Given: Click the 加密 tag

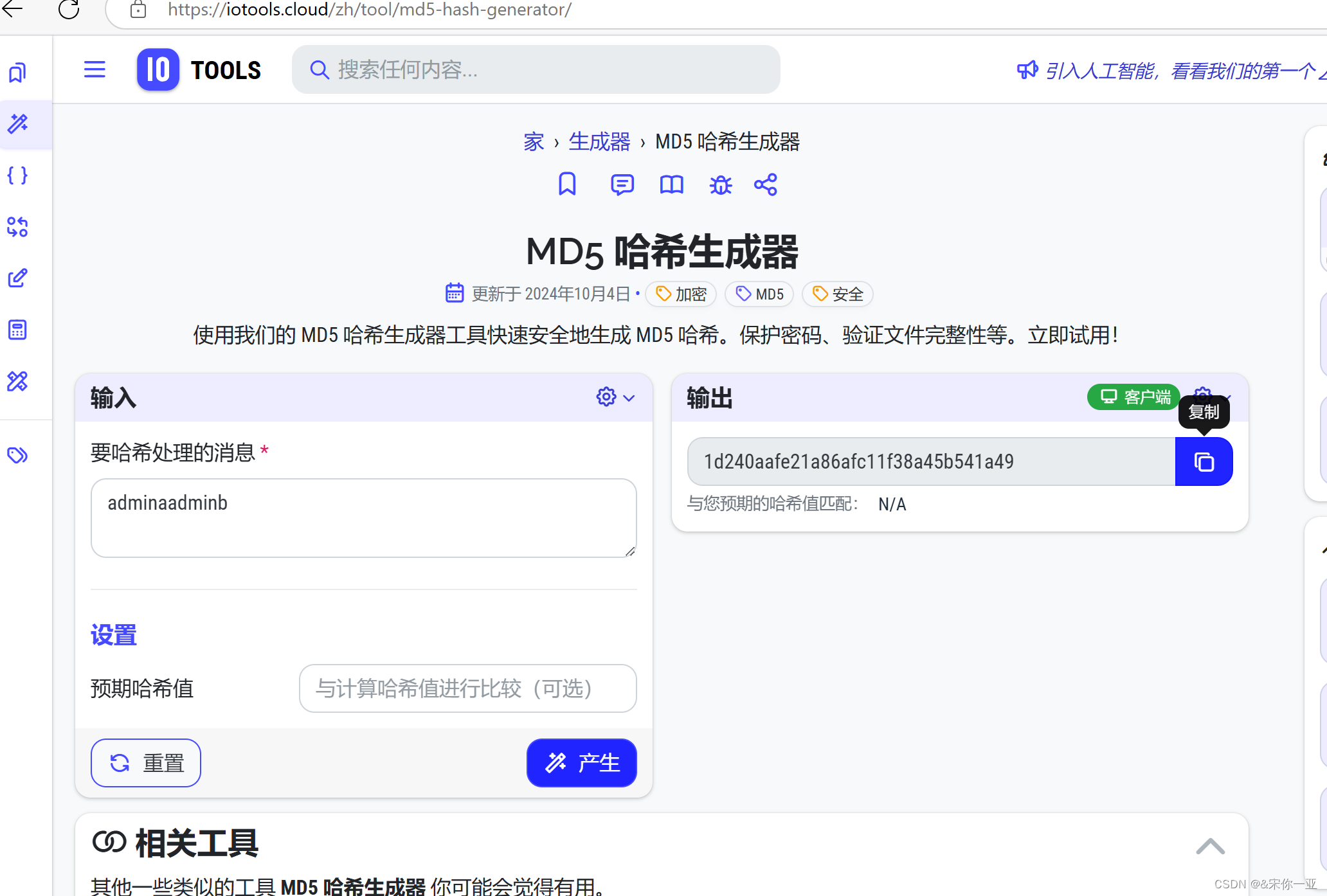Looking at the screenshot, I should click(681, 294).
